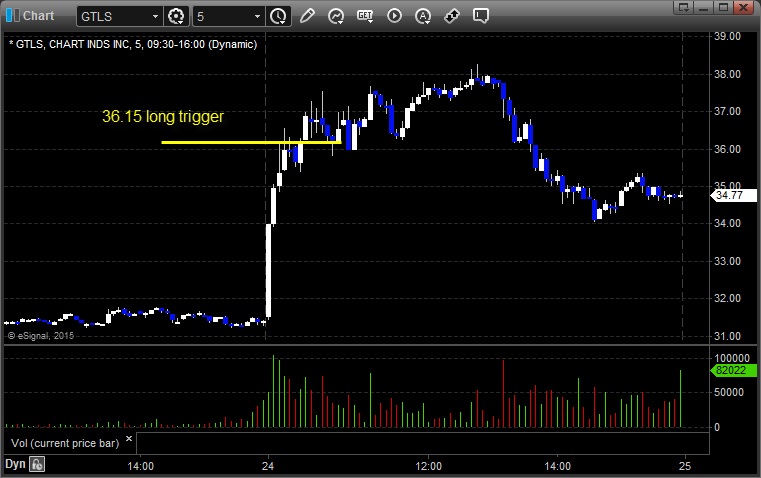Maximize the Chart window
Viewport: 761px width, 478px height.
coord(723,7)
